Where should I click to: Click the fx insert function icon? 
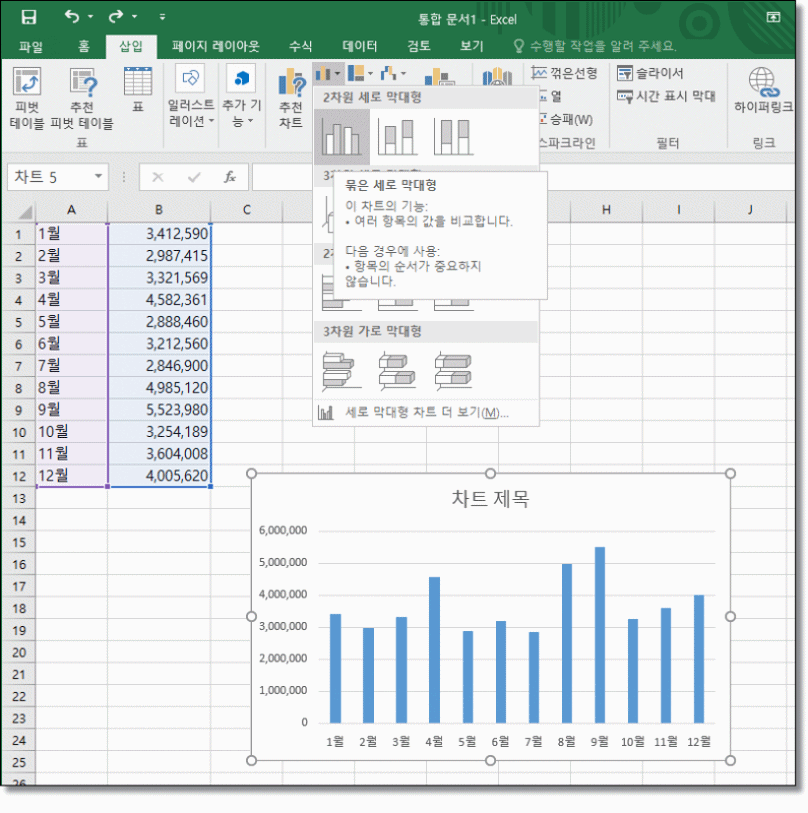tap(230, 177)
